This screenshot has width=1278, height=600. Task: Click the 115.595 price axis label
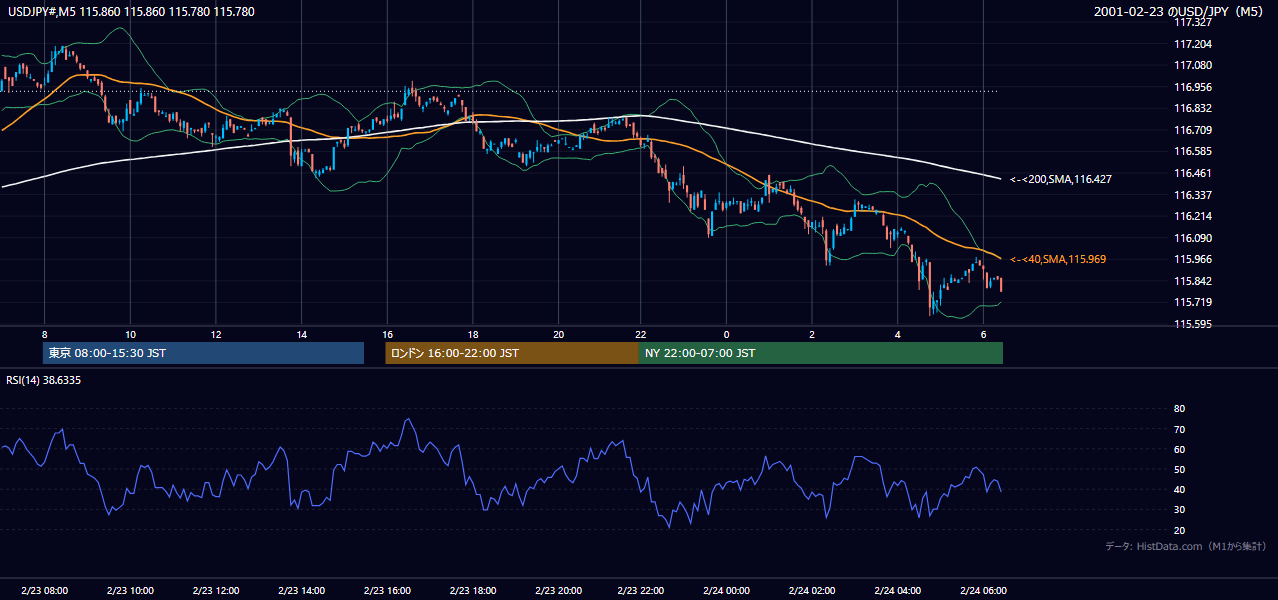point(1193,324)
